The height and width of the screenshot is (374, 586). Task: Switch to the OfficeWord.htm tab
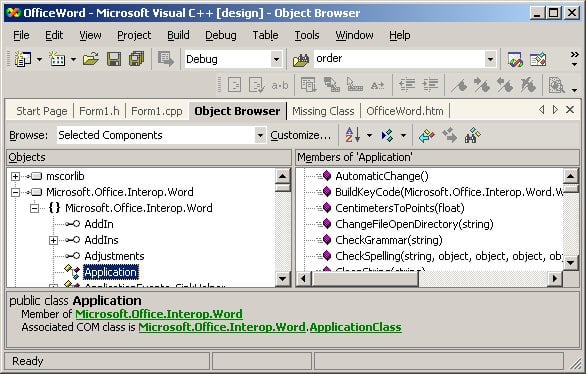tap(405, 111)
